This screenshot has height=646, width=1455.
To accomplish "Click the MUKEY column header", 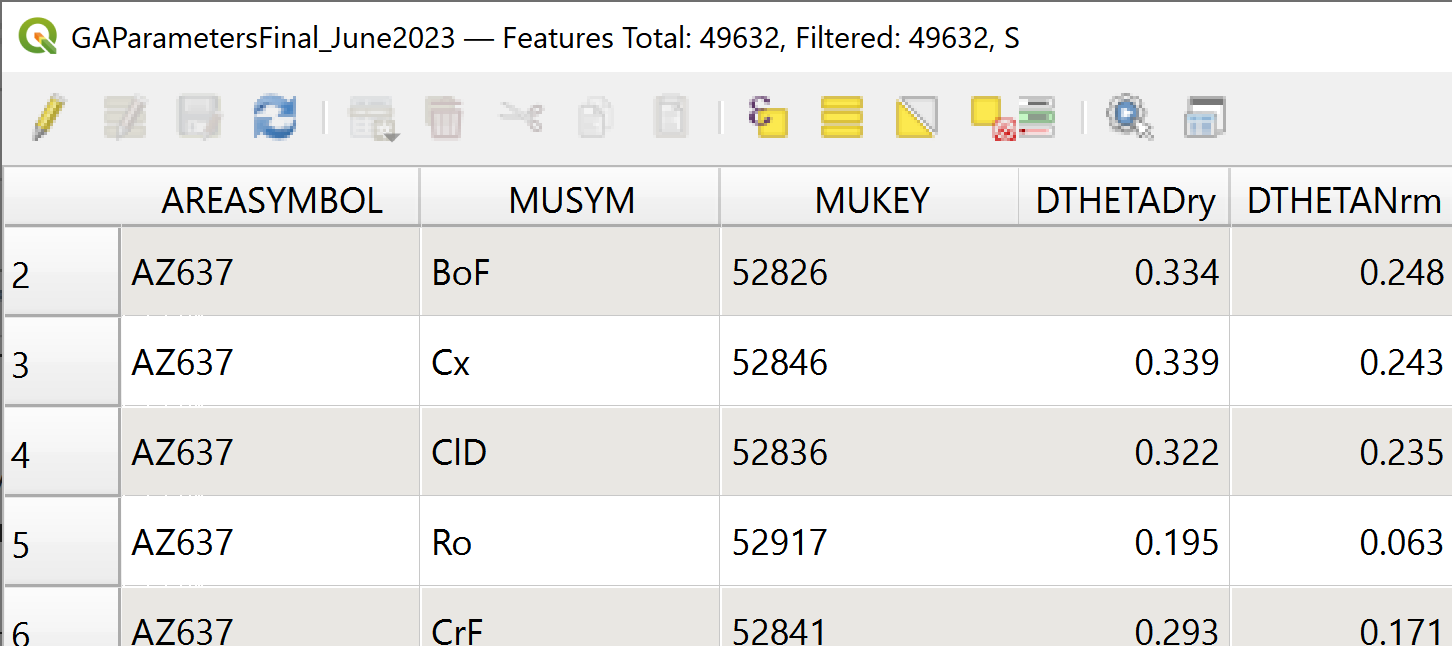I will coord(871,201).
